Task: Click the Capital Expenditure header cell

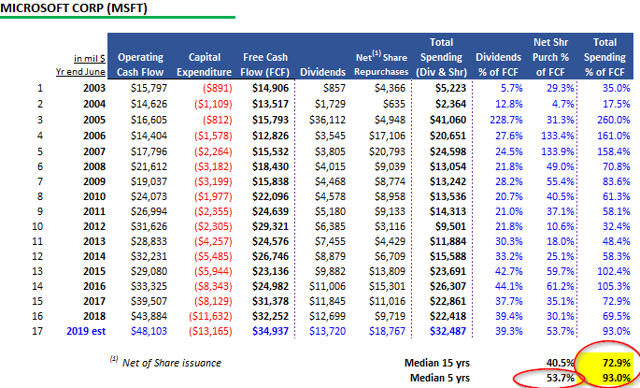Action: (204, 64)
